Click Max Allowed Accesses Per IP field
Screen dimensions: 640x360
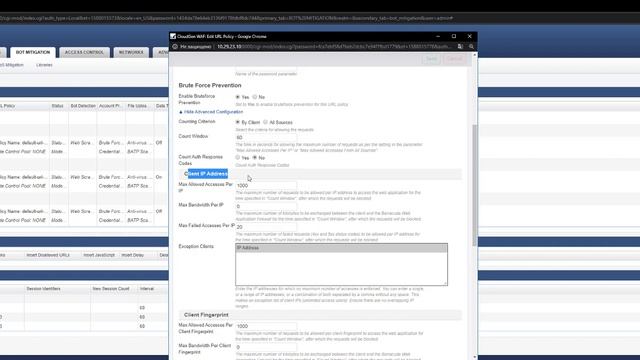tap(266, 185)
